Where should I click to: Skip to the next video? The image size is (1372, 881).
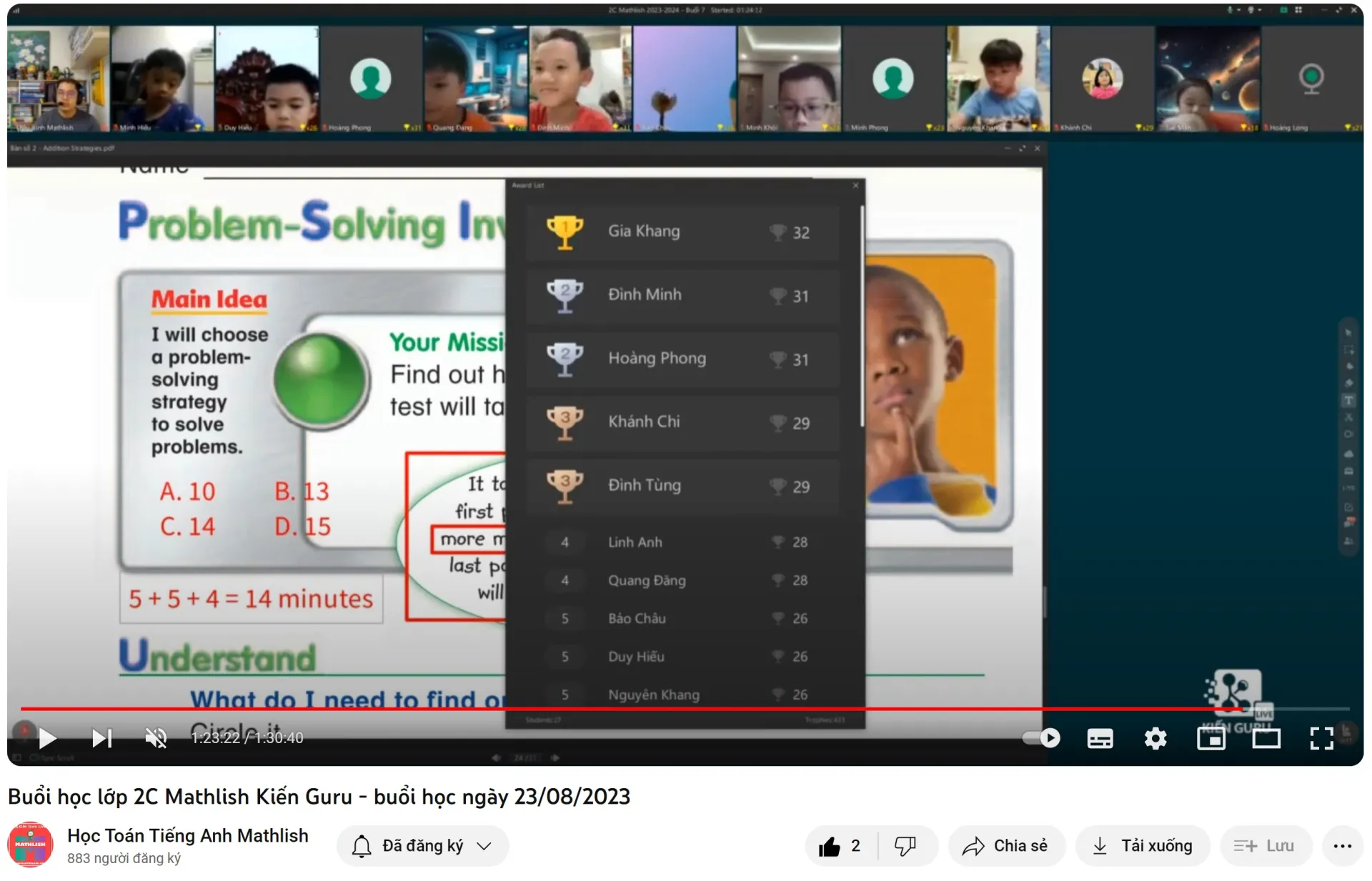click(x=102, y=738)
